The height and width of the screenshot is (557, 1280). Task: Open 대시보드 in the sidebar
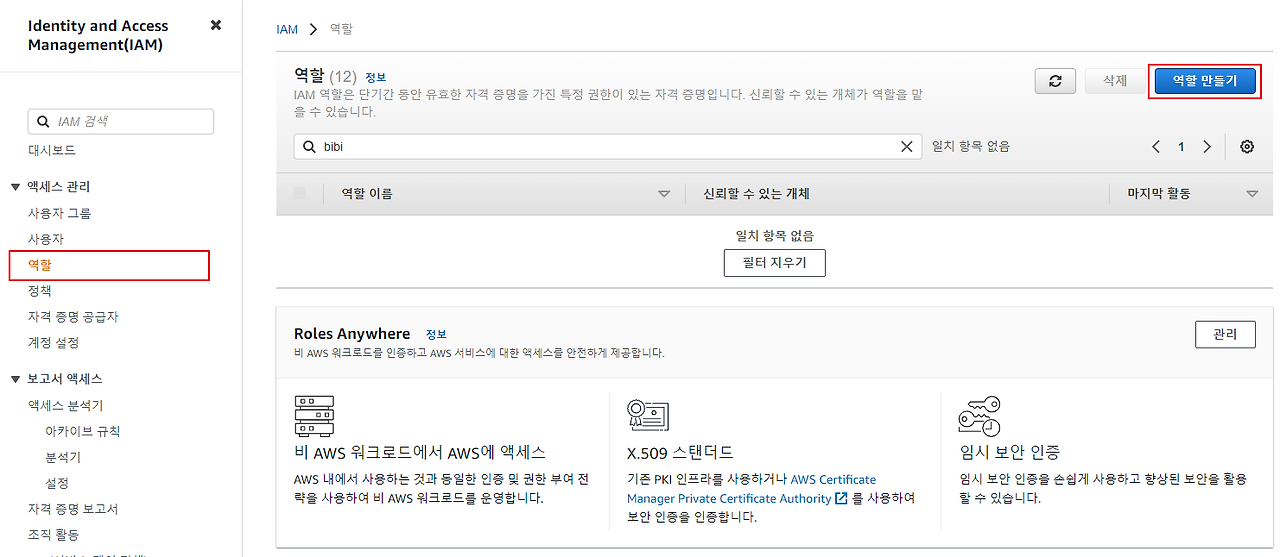coord(52,150)
